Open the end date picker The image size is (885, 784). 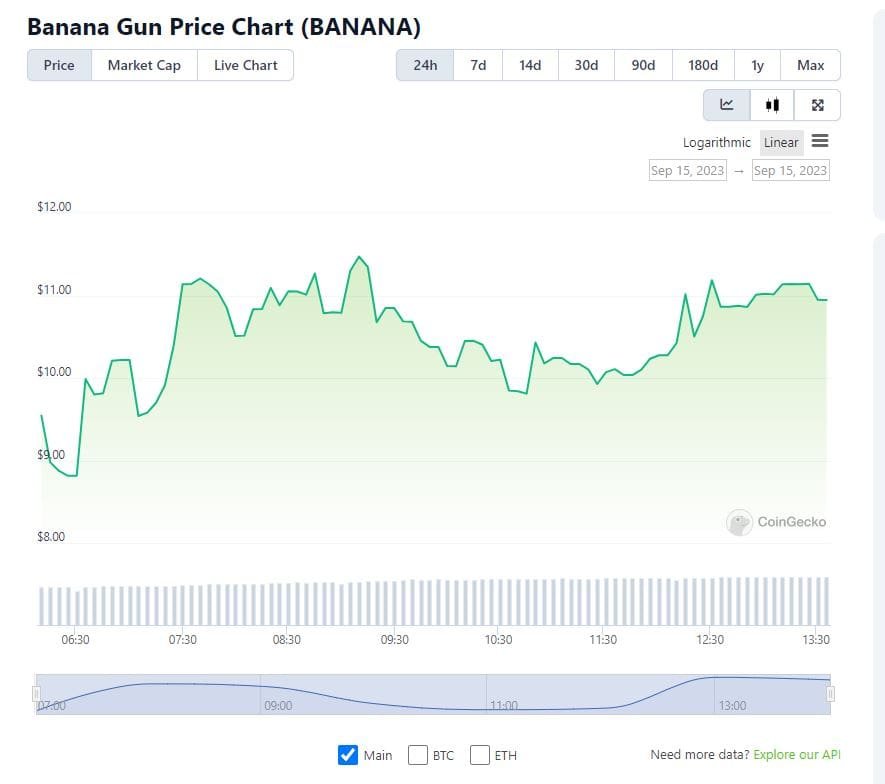point(790,170)
